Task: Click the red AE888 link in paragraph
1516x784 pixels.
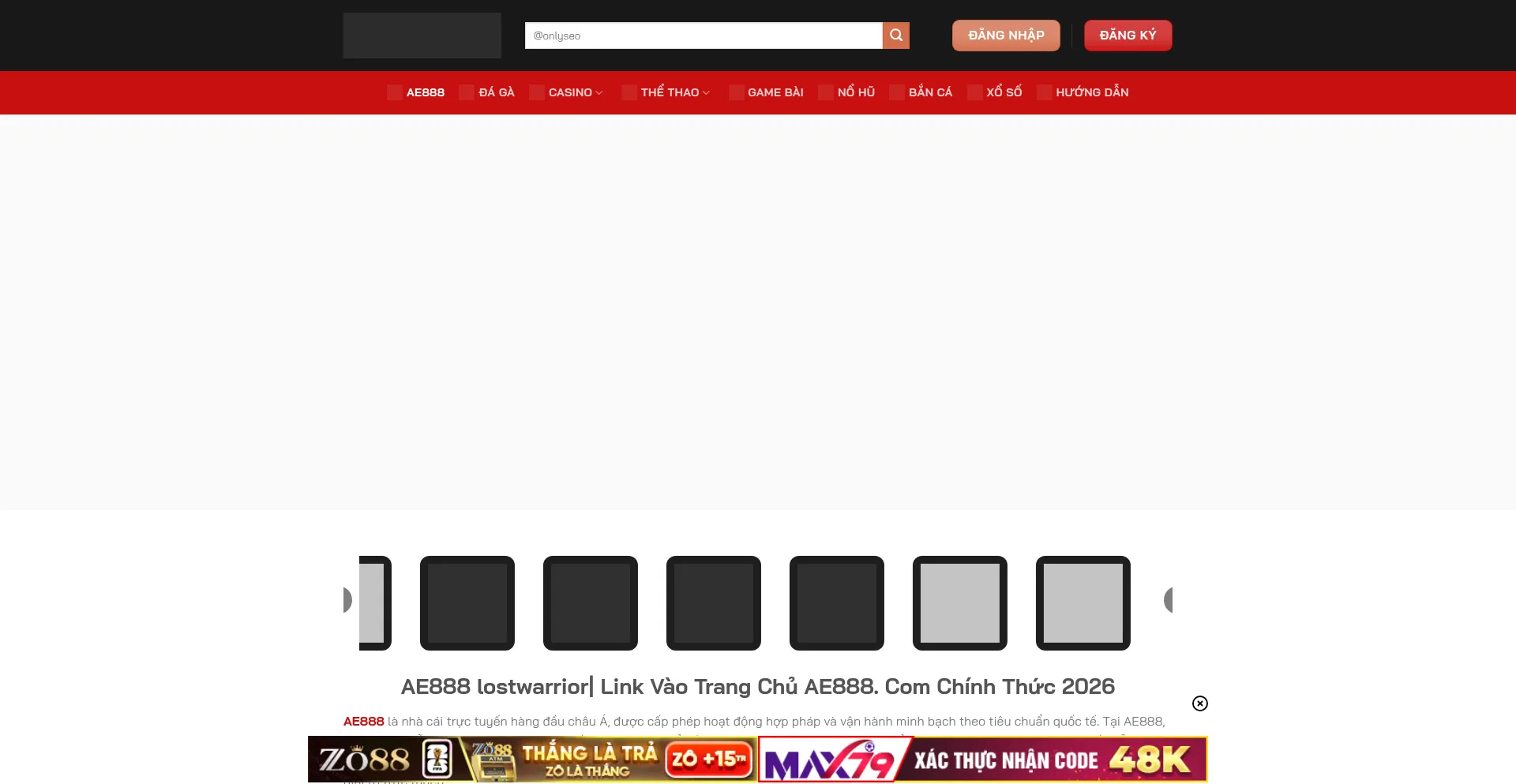Action: [x=363, y=722]
